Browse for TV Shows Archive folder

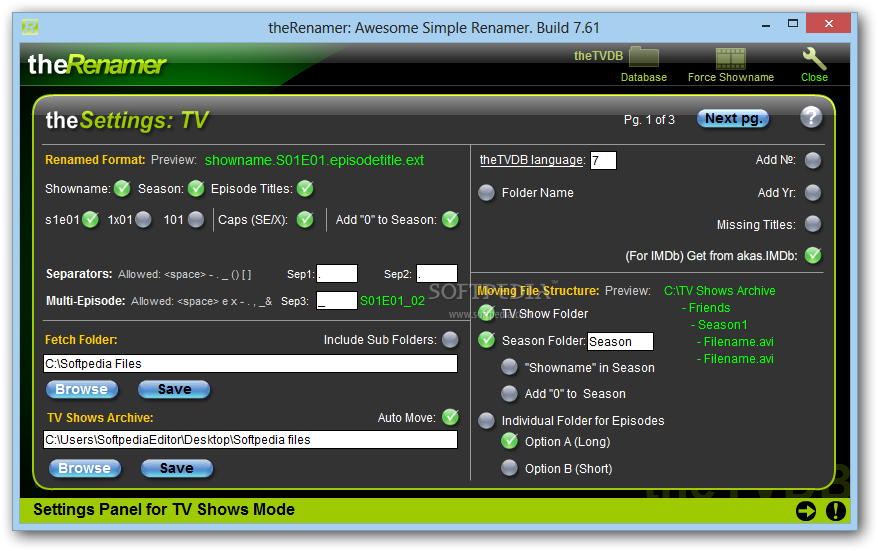tap(85, 468)
